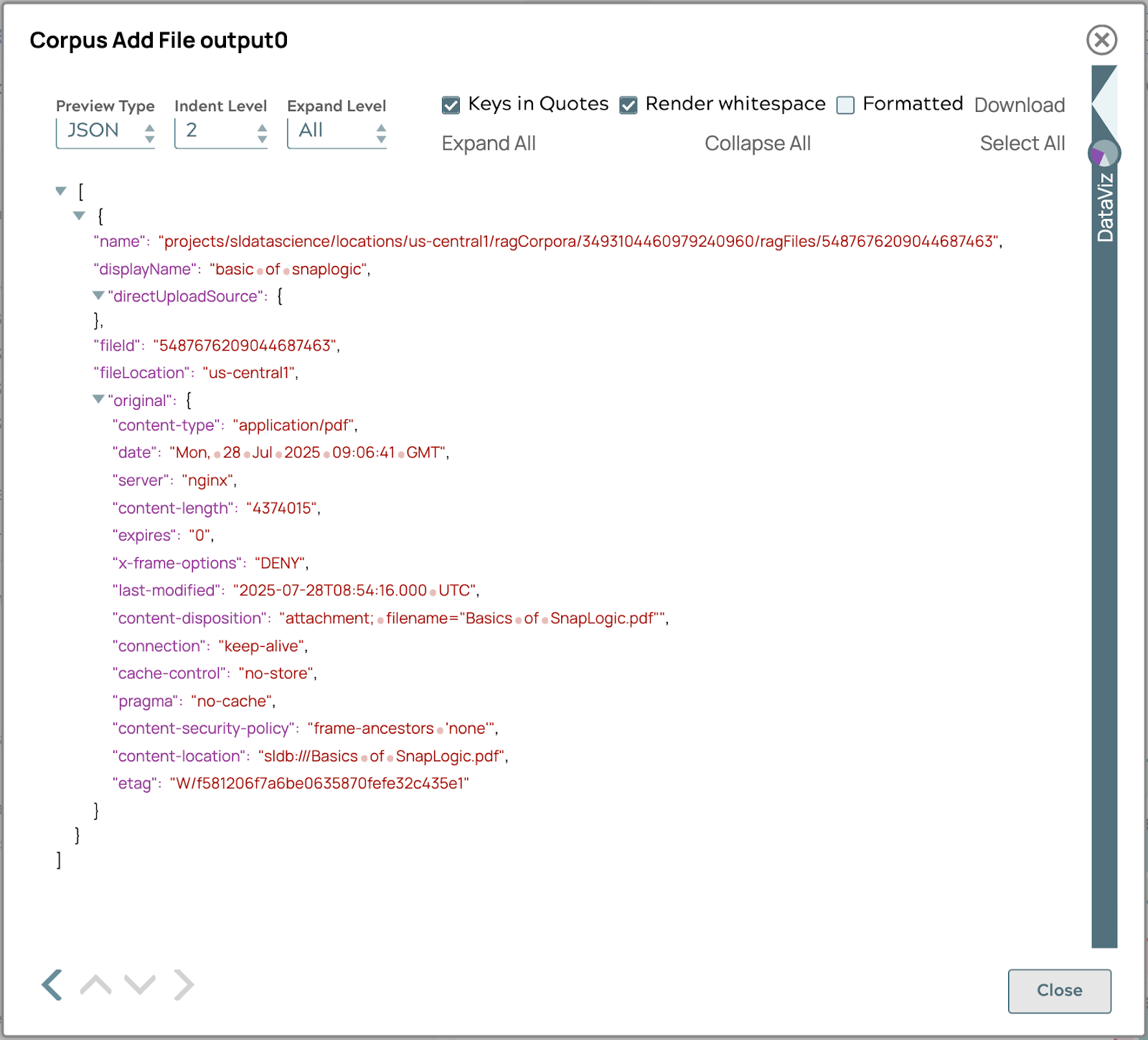Collapse the "original" object node
The height and width of the screenshot is (1040, 1148).
click(x=98, y=400)
